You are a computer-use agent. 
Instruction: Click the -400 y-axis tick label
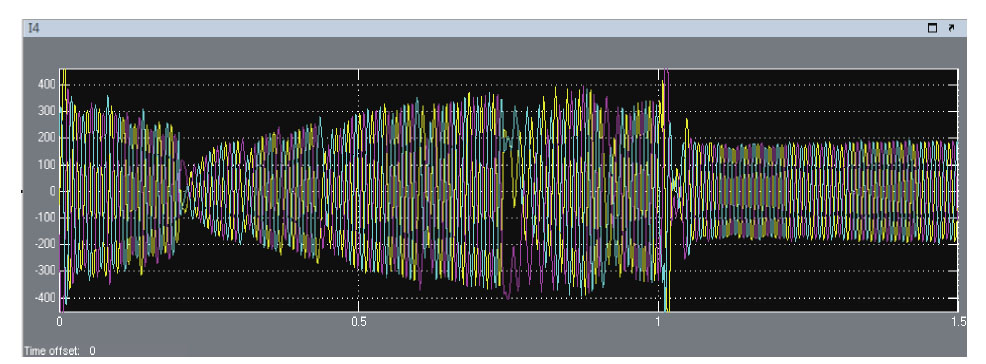click(x=46, y=297)
